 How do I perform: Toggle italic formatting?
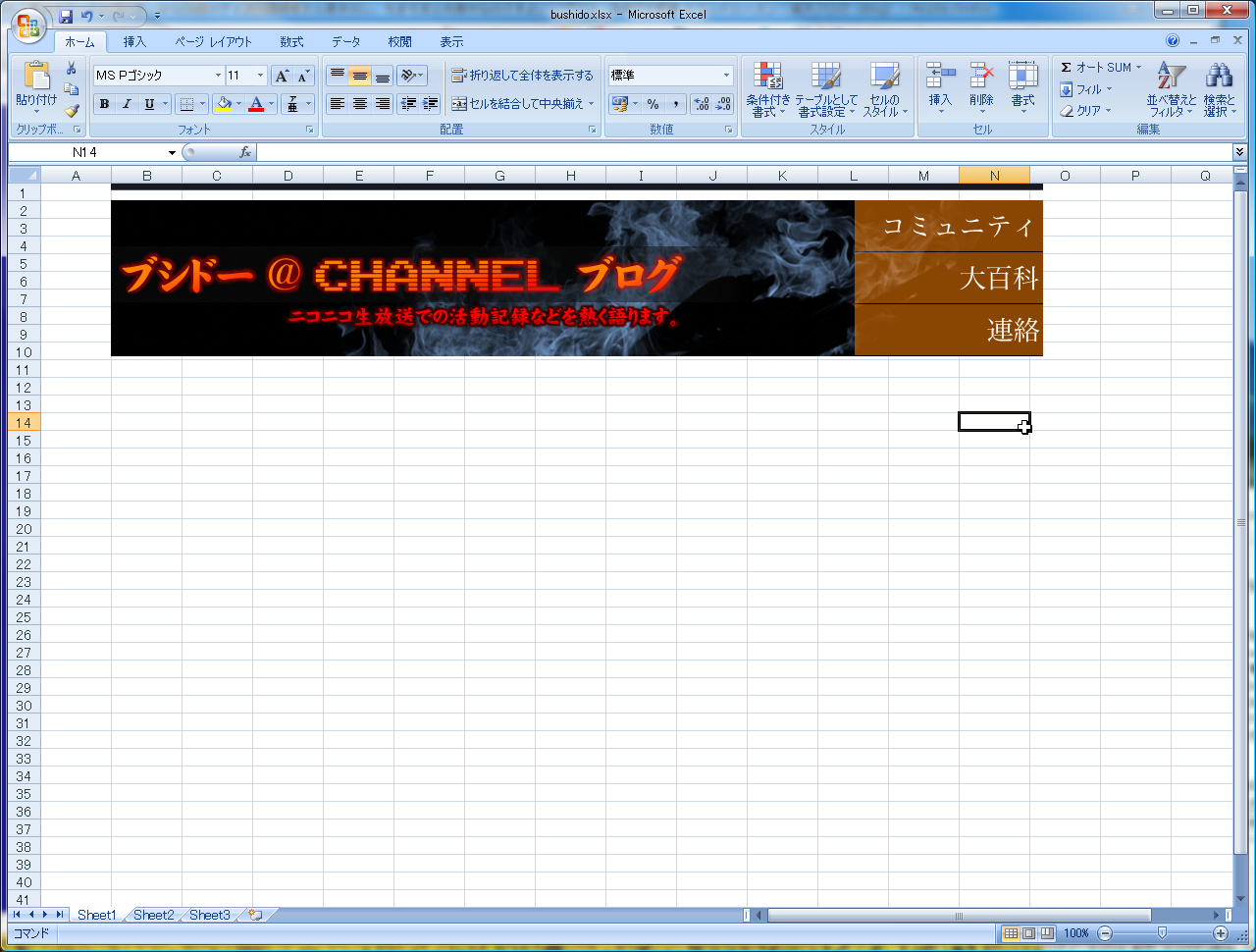click(127, 104)
